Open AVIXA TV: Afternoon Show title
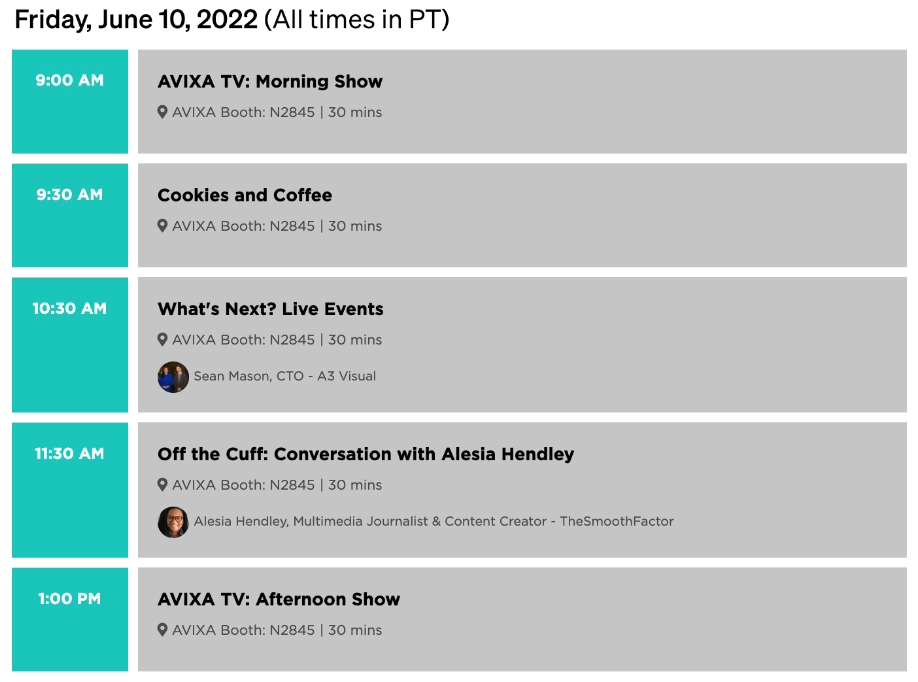 (x=279, y=599)
